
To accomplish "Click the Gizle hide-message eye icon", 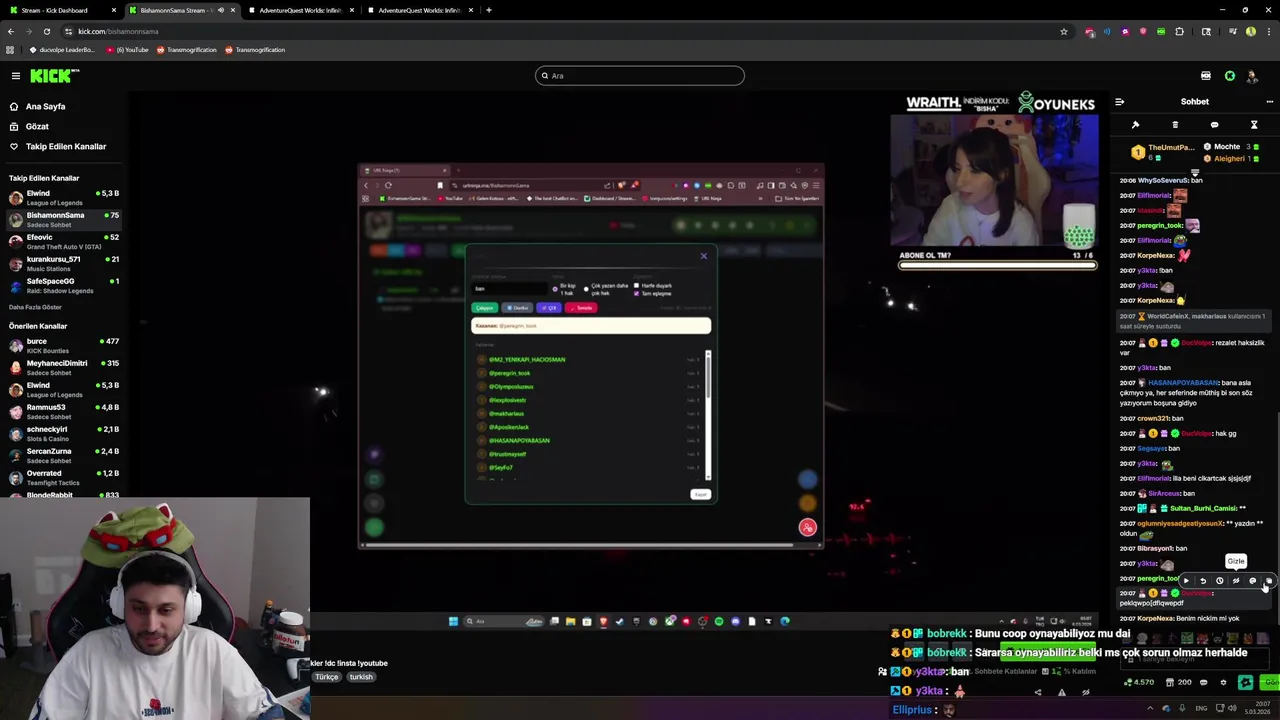I will tap(1236, 581).
